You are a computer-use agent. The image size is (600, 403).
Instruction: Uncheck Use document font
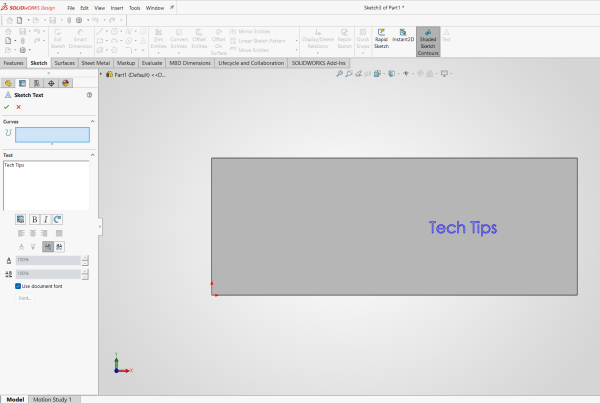tap(18, 286)
